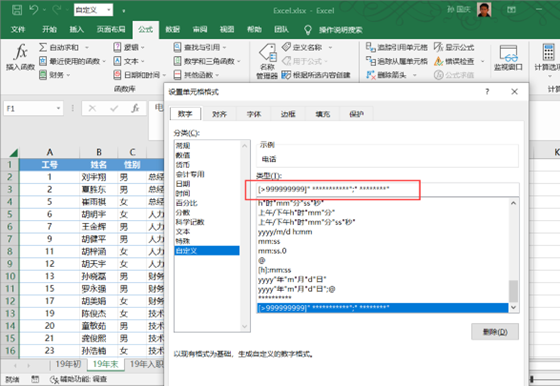Open the Watch Window
Screen dimensions: 560x386
[508, 57]
